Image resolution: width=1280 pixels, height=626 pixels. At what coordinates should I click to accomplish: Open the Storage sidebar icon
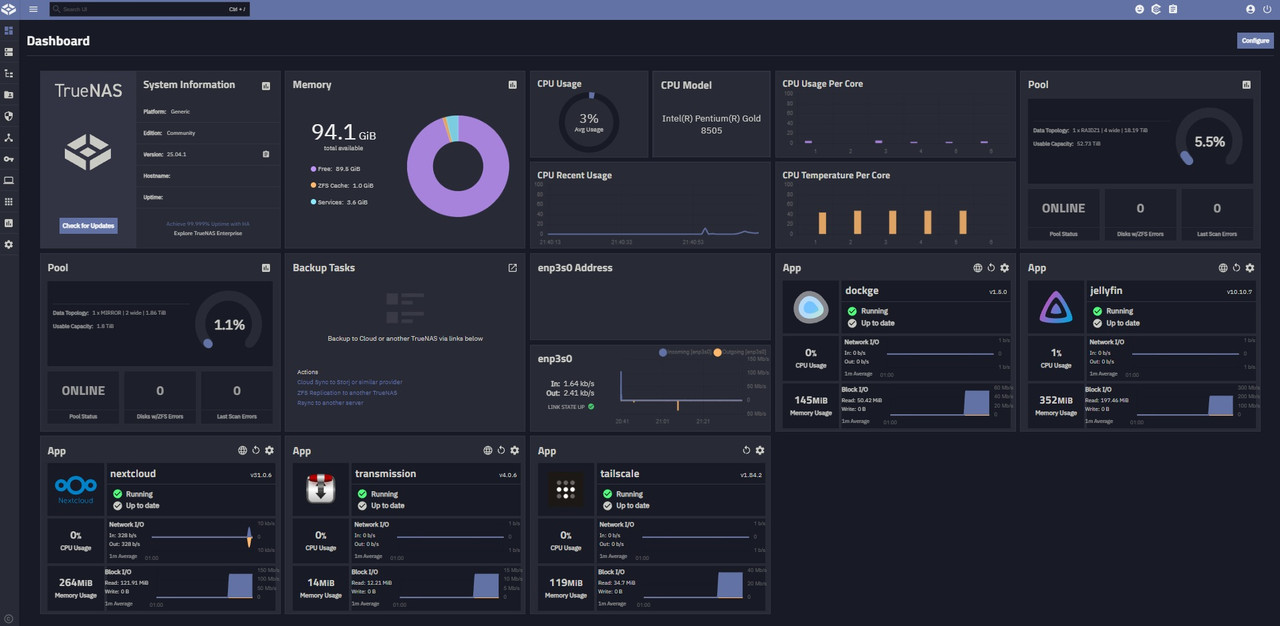pos(9,52)
